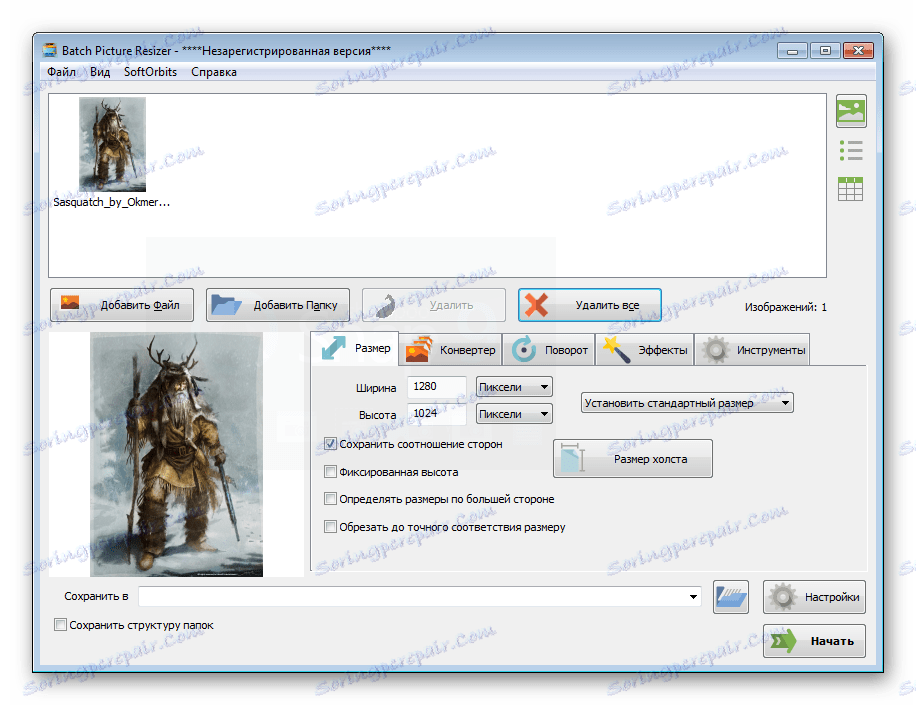The height and width of the screenshot is (705, 916).
Task: Click Удалить button
Action: click(433, 305)
